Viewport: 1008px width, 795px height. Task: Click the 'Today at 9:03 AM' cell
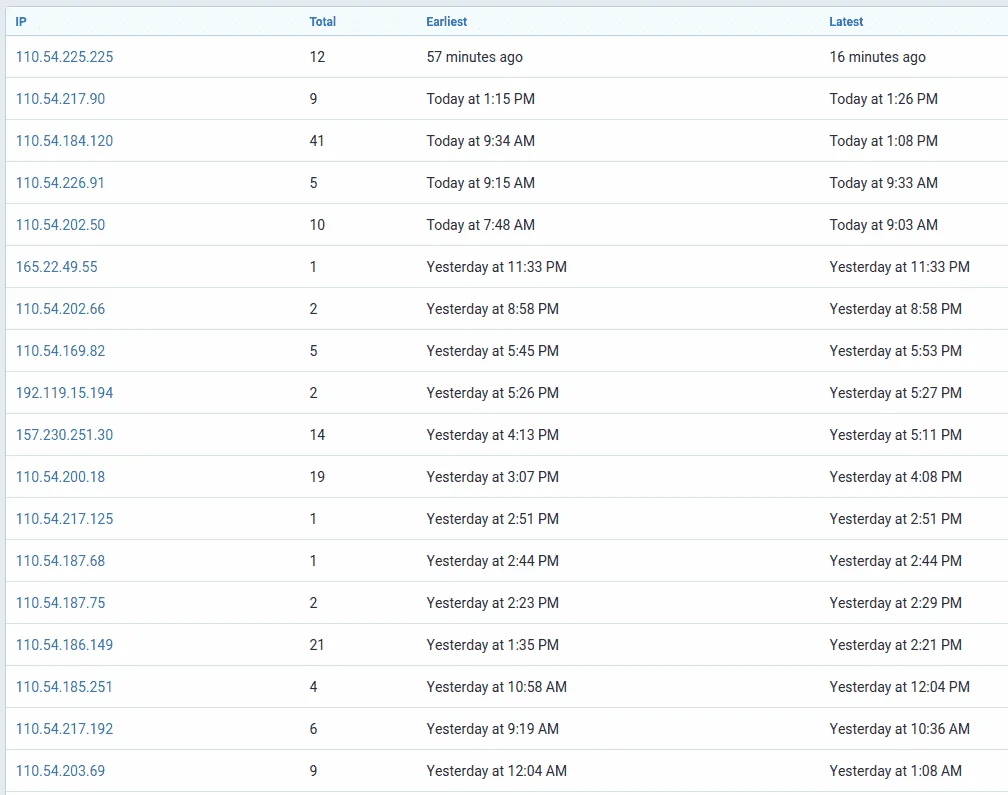point(883,225)
